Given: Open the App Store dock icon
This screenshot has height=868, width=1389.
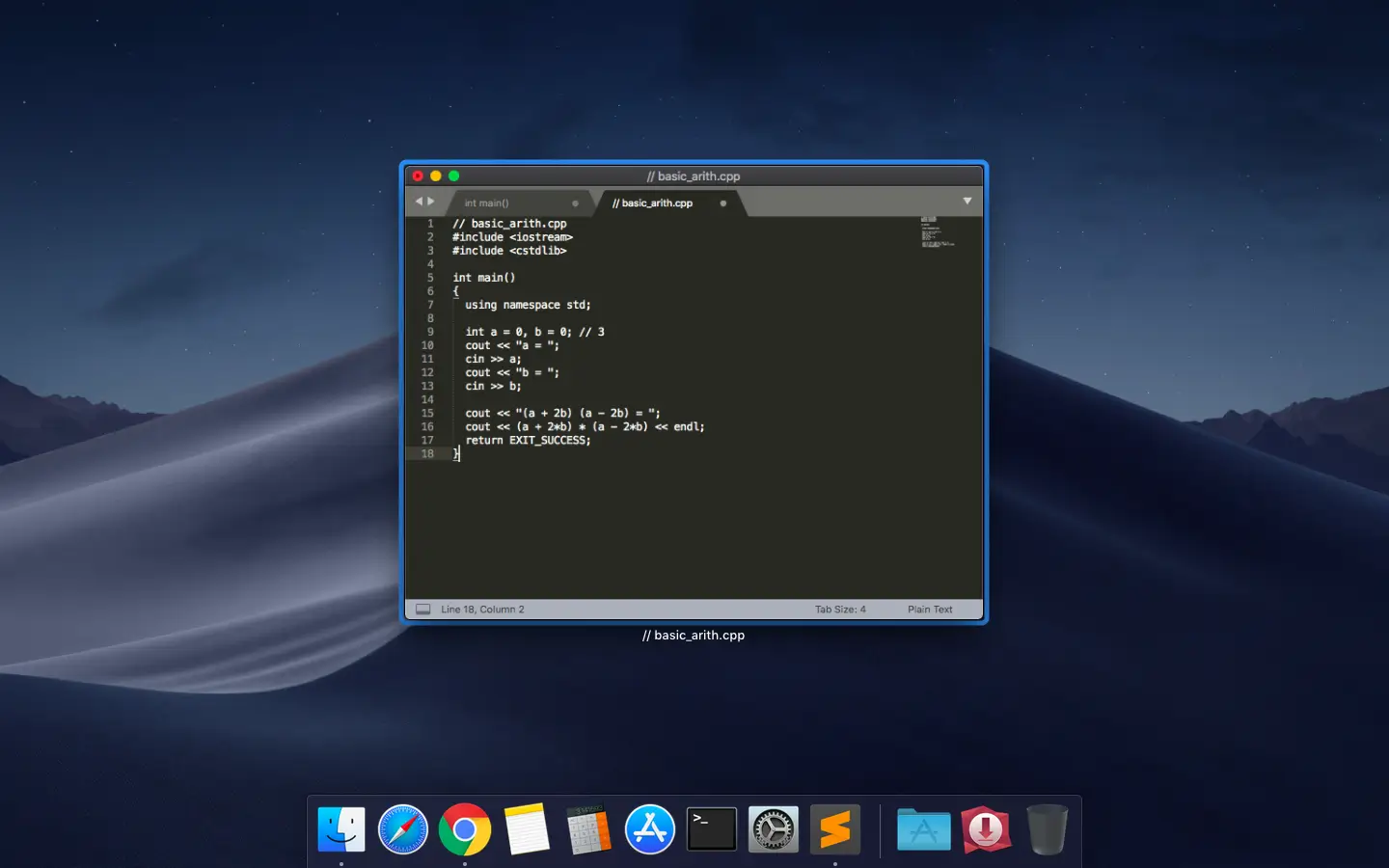Looking at the screenshot, I should click(650, 829).
